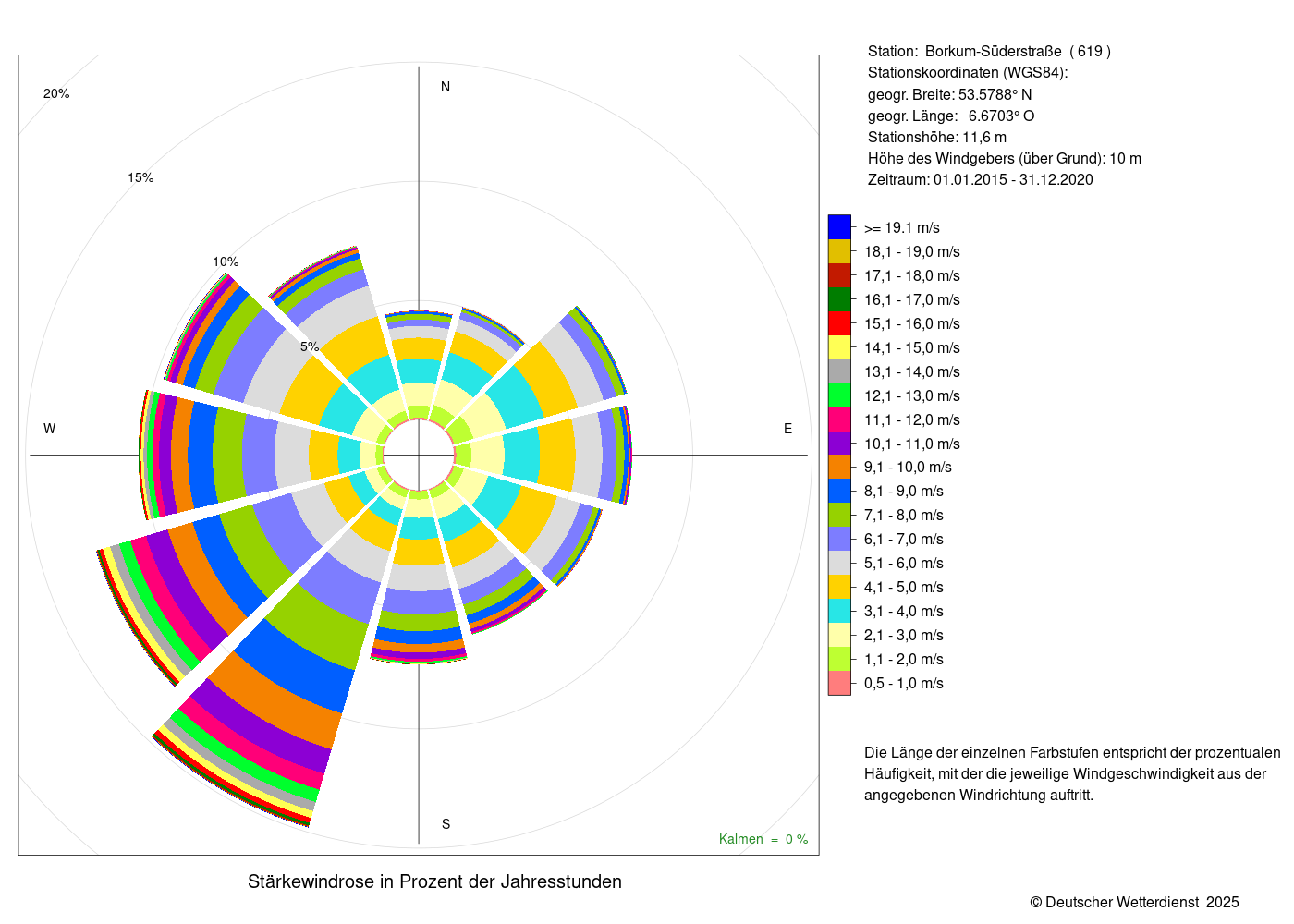Screen dimensions: 1294x924
Task: Click the purple 10,1 - 11,0 m/s swatch
Action: click(839, 444)
